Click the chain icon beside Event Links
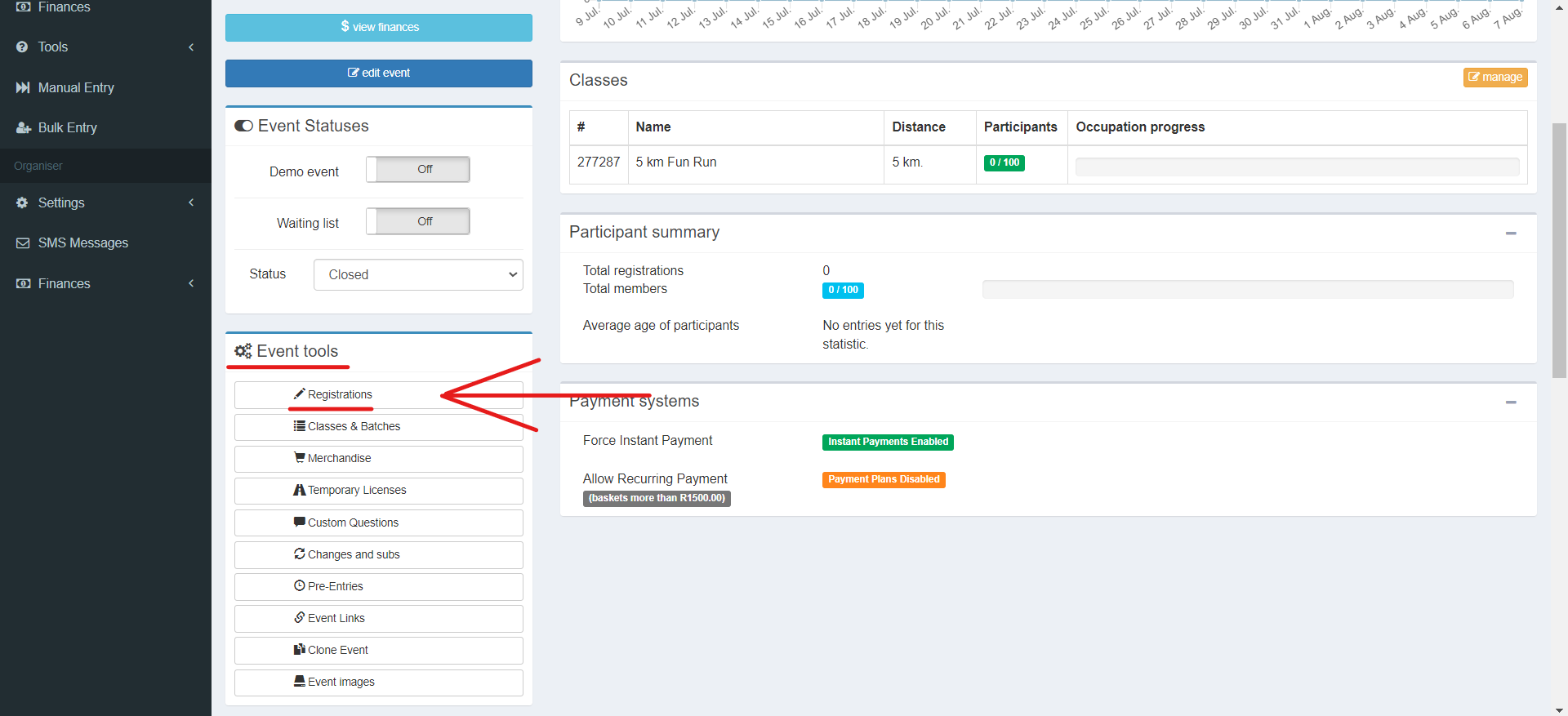This screenshot has height=716, width=1568. [x=300, y=618]
